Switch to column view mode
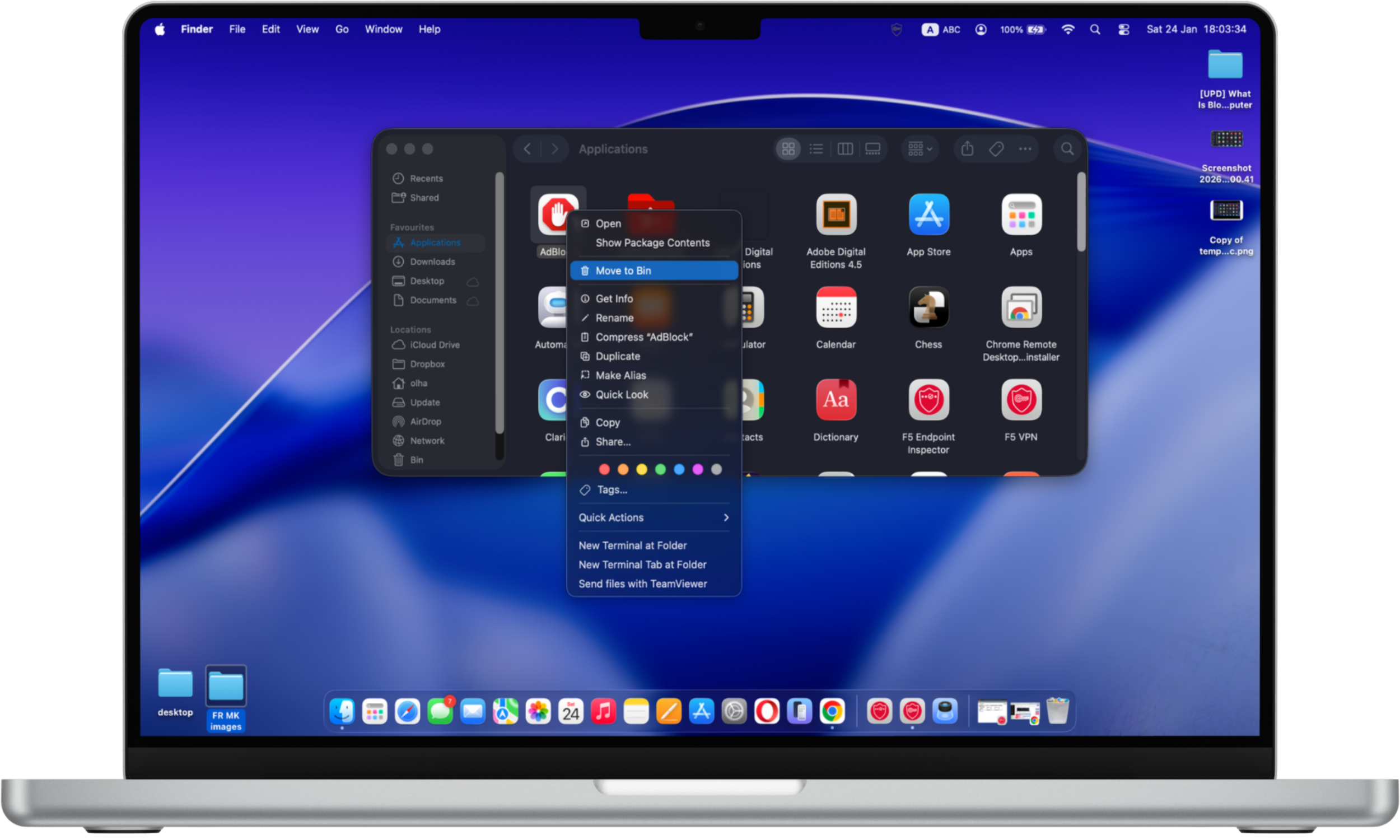Image resolution: width=1400 pixels, height=840 pixels. tap(845, 149)
